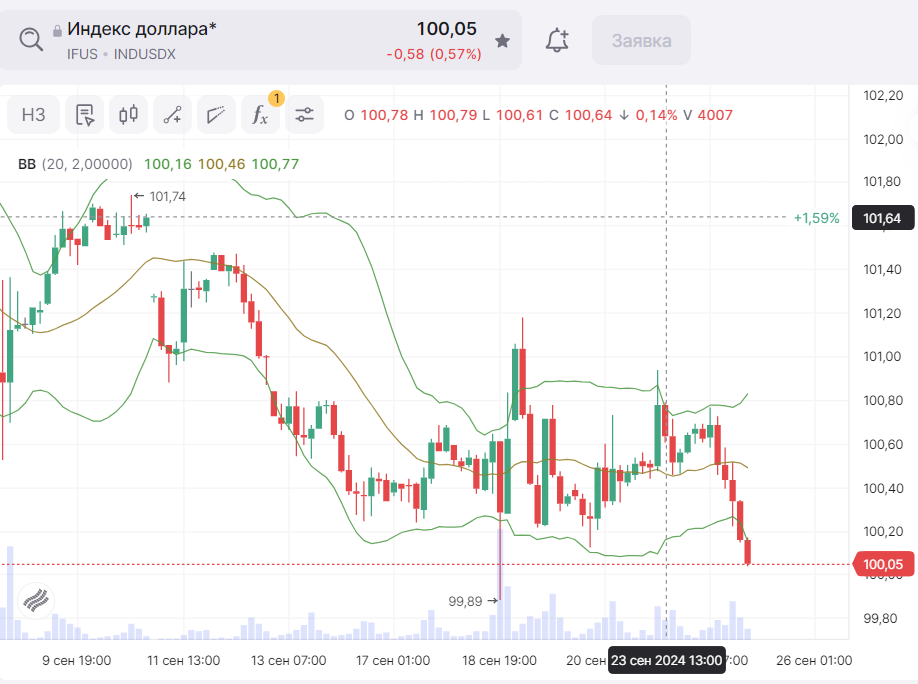This screenshot has width=918, height=684.
Task: Open chart settings sliders icon
Action: (x=304, y=115)
